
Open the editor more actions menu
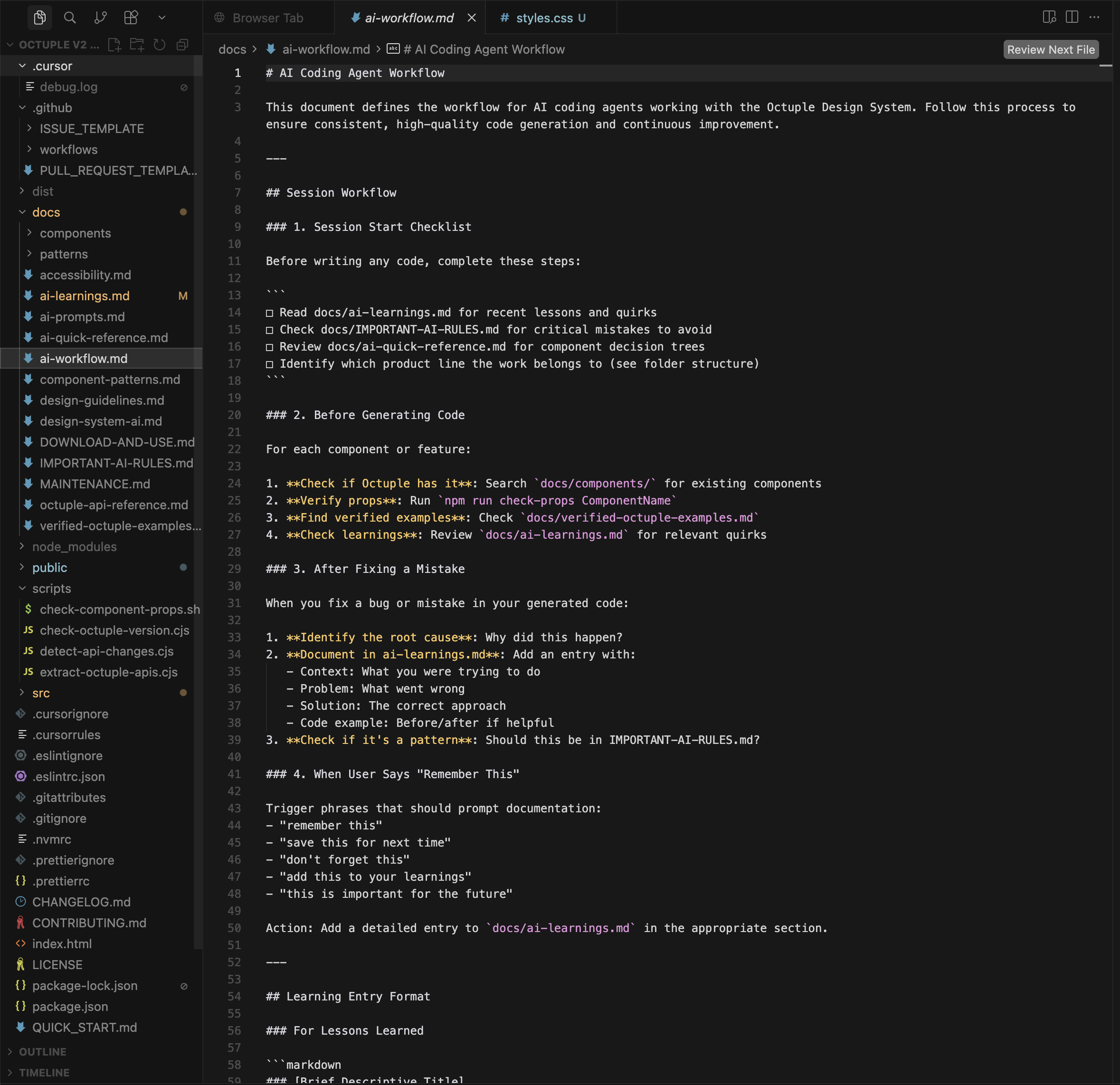tap(1095, 17)
